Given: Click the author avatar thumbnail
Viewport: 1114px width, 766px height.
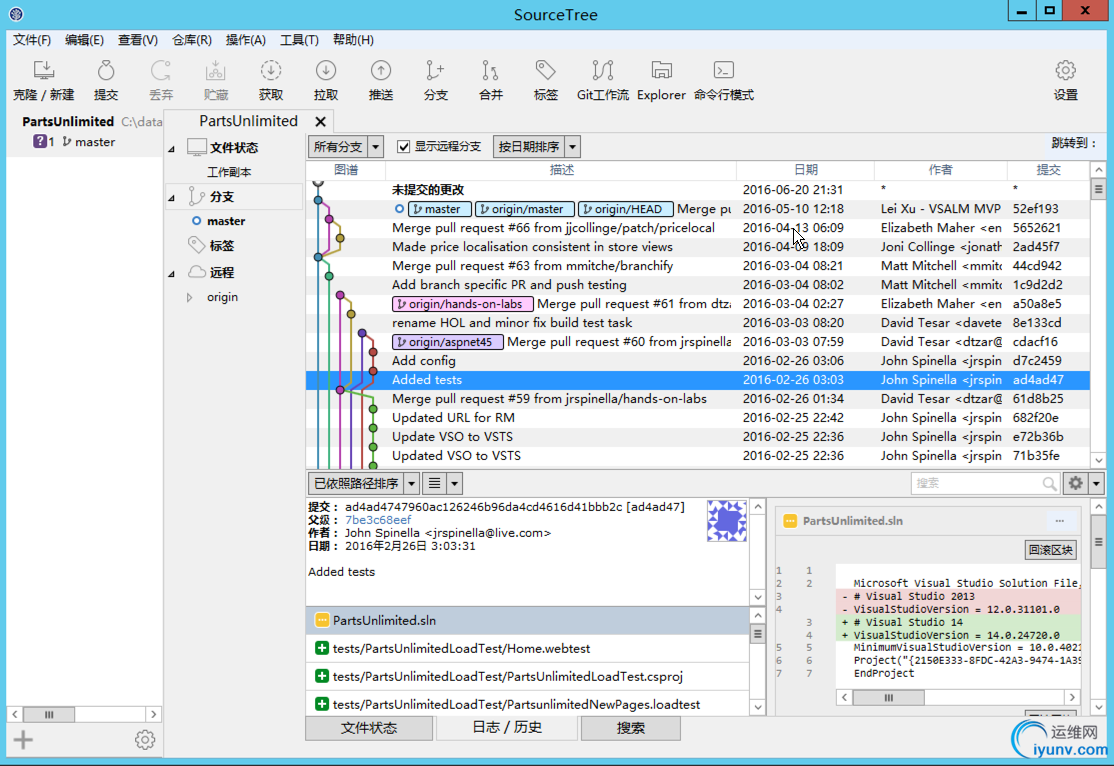Looking at the screenshot, I should (x=726, y=521).
